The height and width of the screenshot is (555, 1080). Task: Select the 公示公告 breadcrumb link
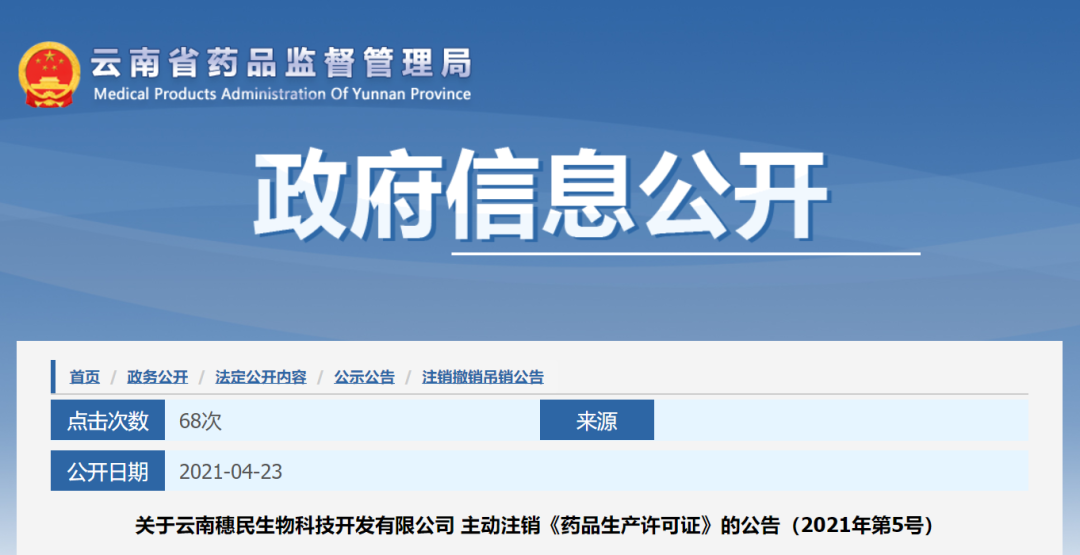[x=364, y=377]
